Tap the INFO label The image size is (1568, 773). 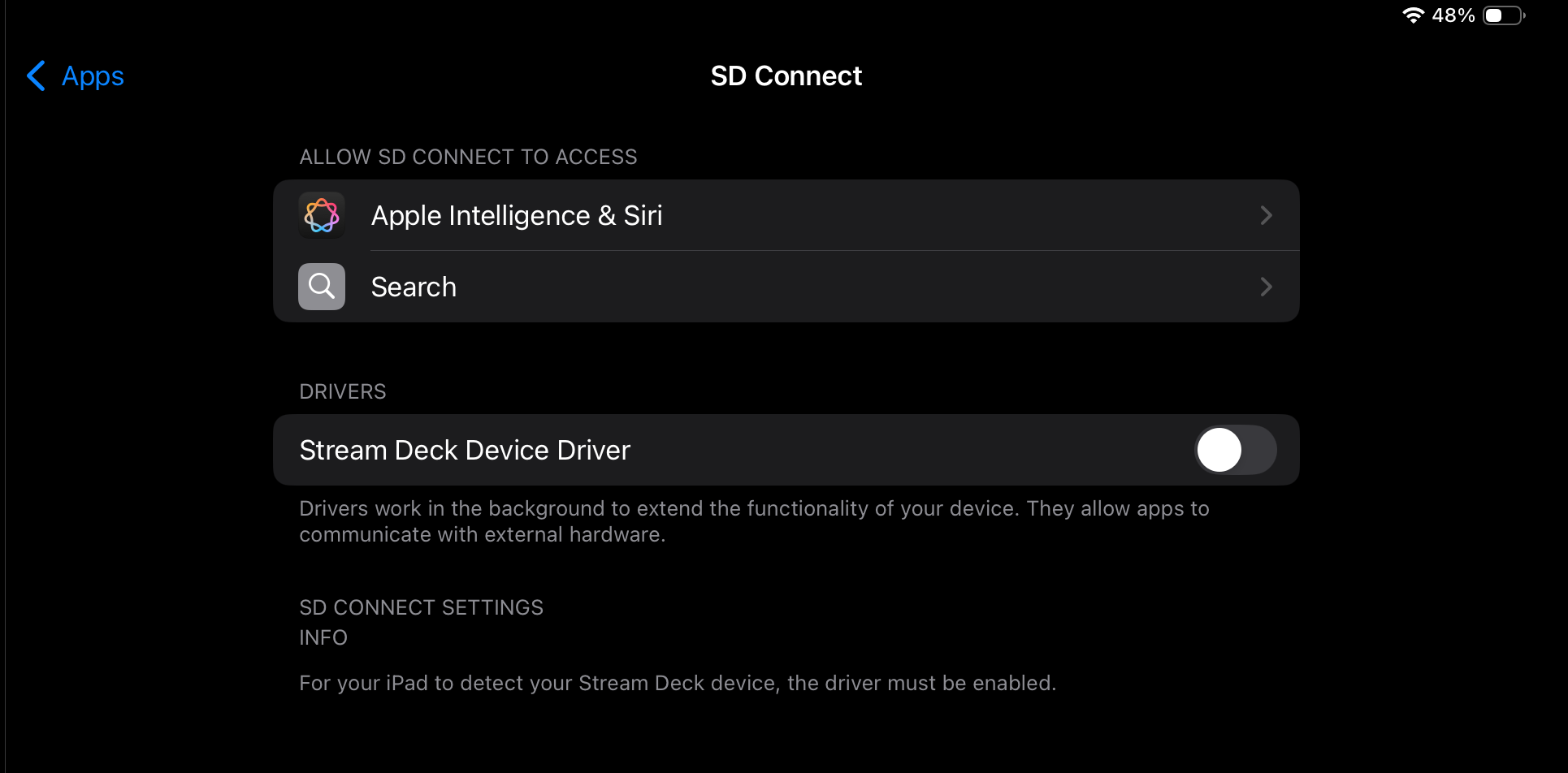click(323, 637)
